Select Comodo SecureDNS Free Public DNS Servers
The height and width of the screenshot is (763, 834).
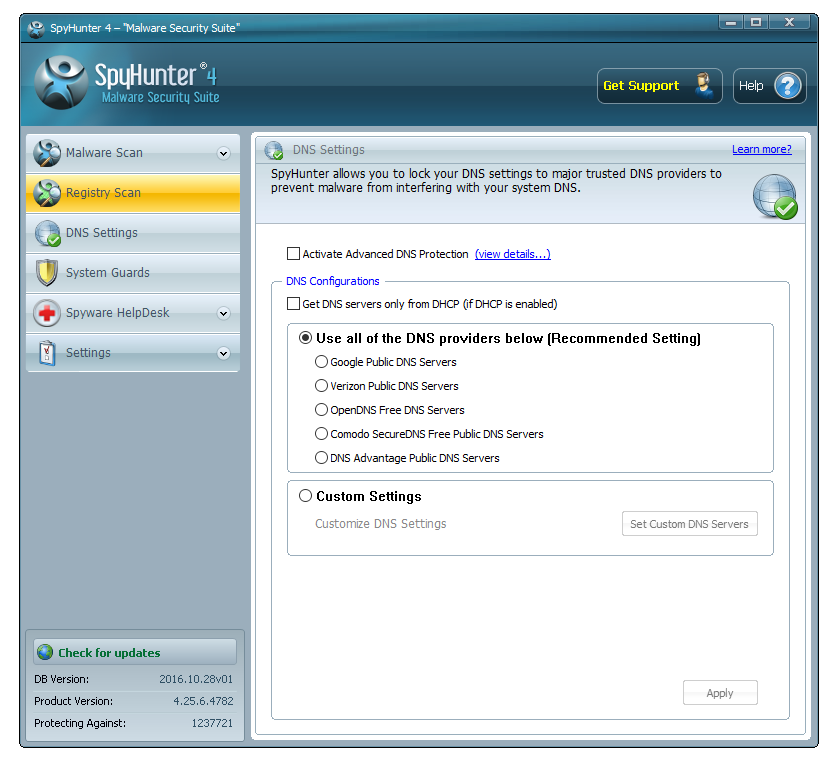coord(321,433)
